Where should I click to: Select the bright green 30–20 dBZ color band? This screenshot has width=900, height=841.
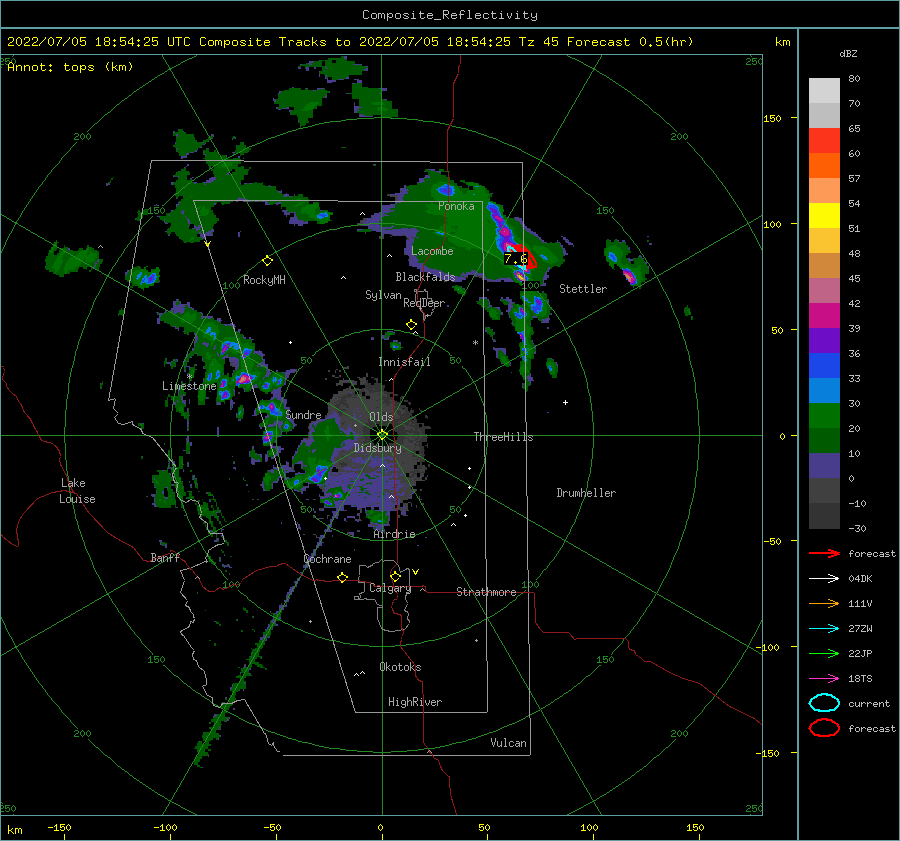point(824,416)
